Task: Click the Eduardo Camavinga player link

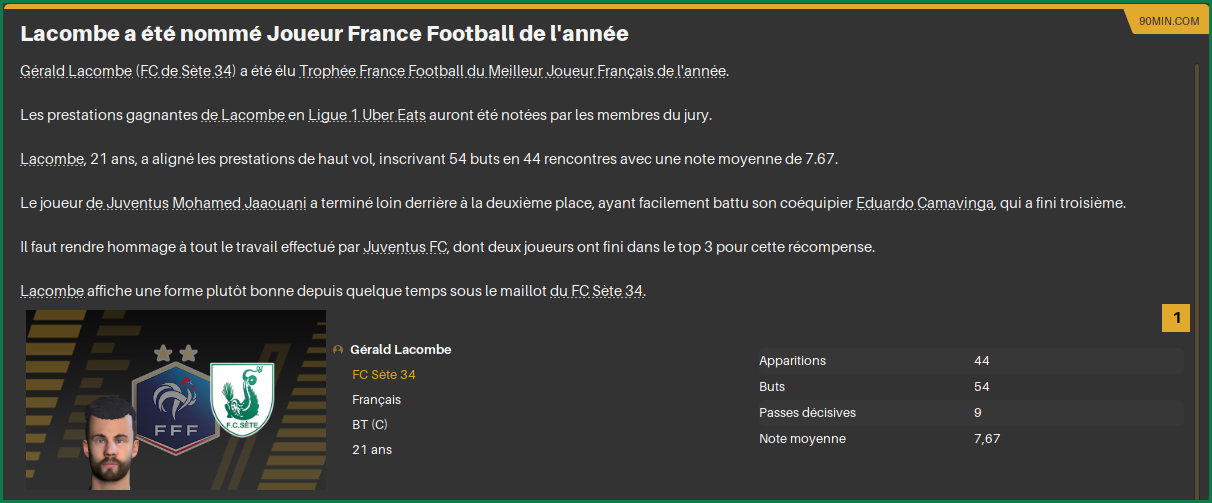Action: pos(925,203)
